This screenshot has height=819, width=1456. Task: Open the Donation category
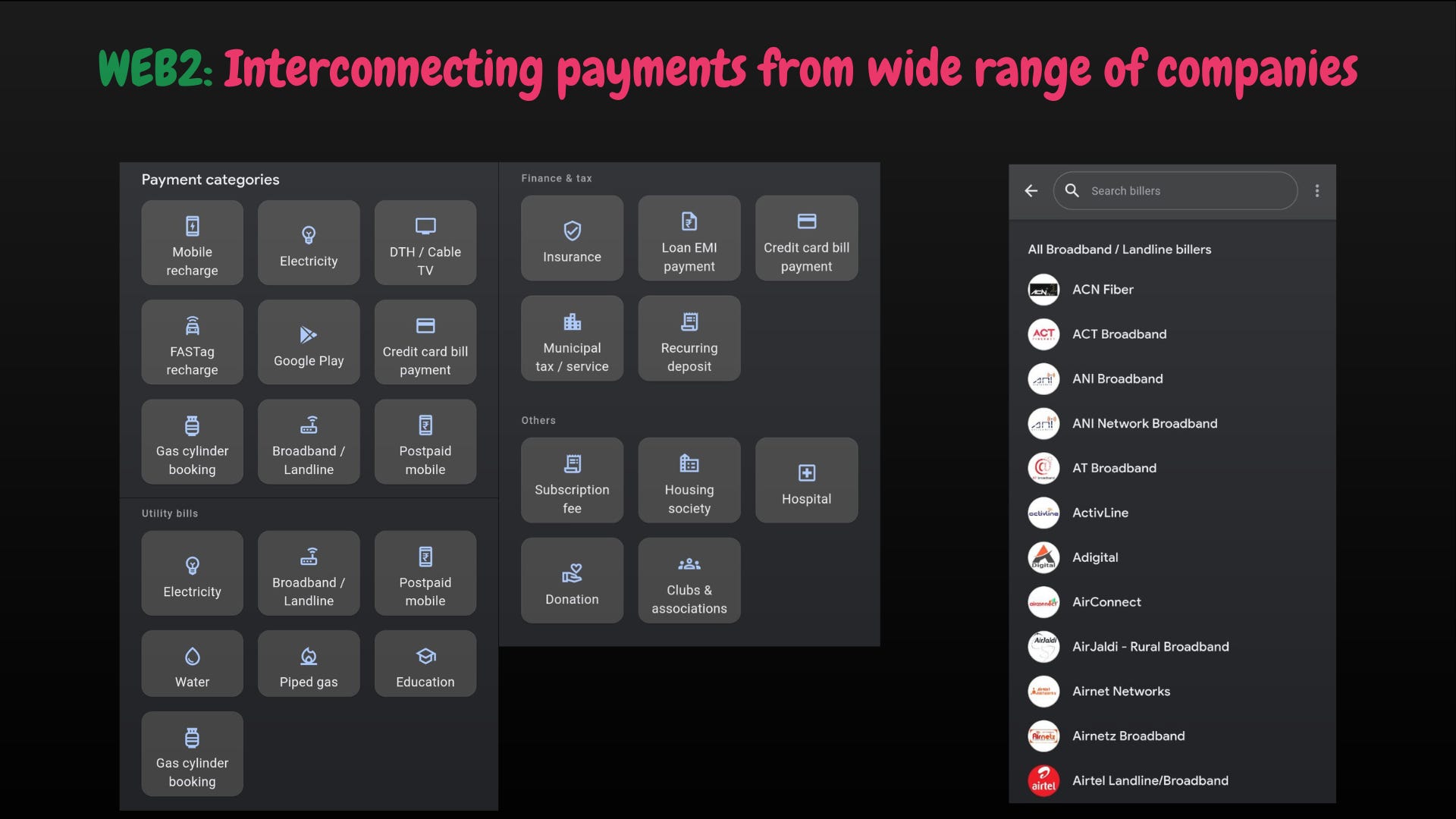coord(572,580)
